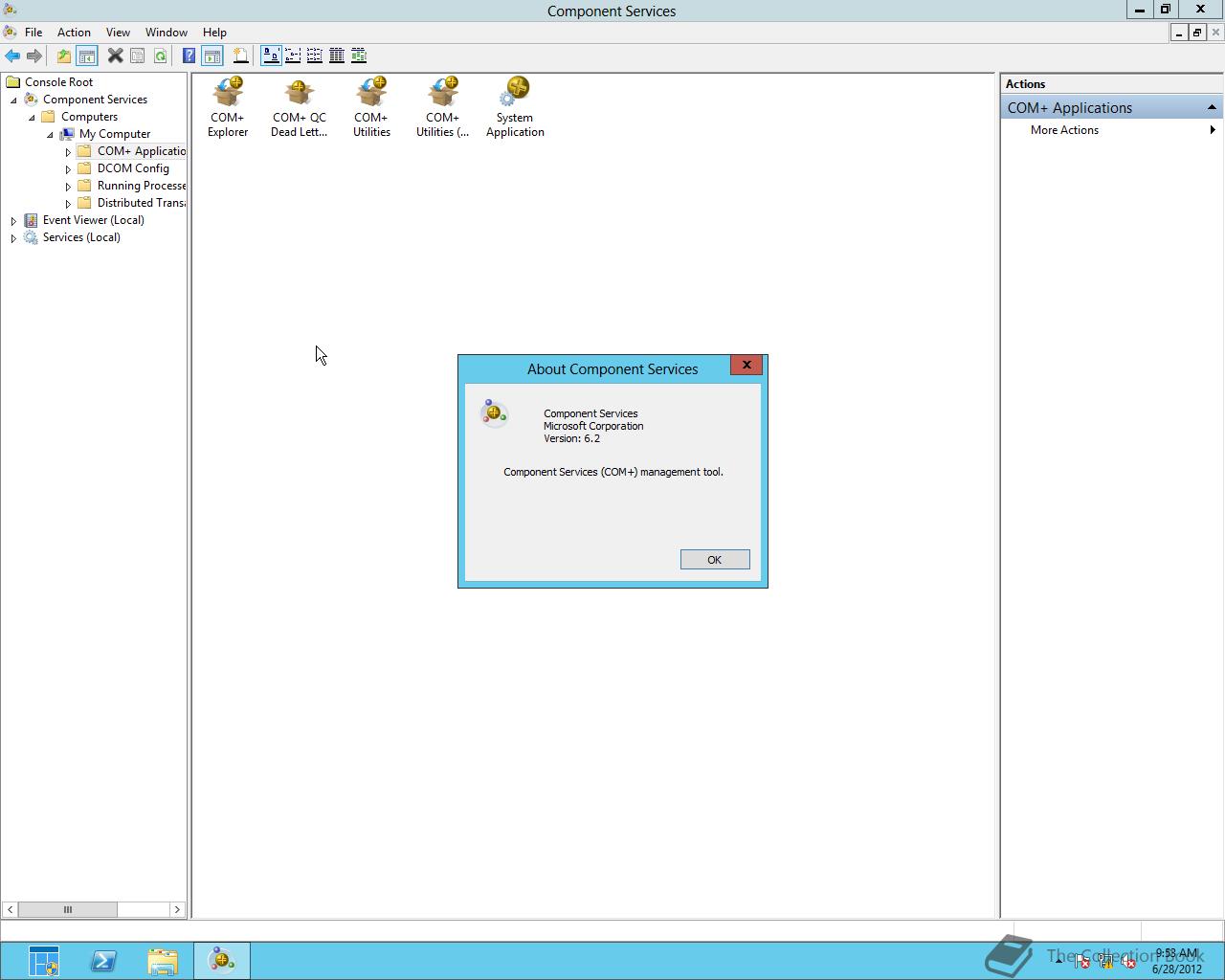Screen dimensions: 1225x980
Task: Click the network warning tray icon
Action: 1105,961
